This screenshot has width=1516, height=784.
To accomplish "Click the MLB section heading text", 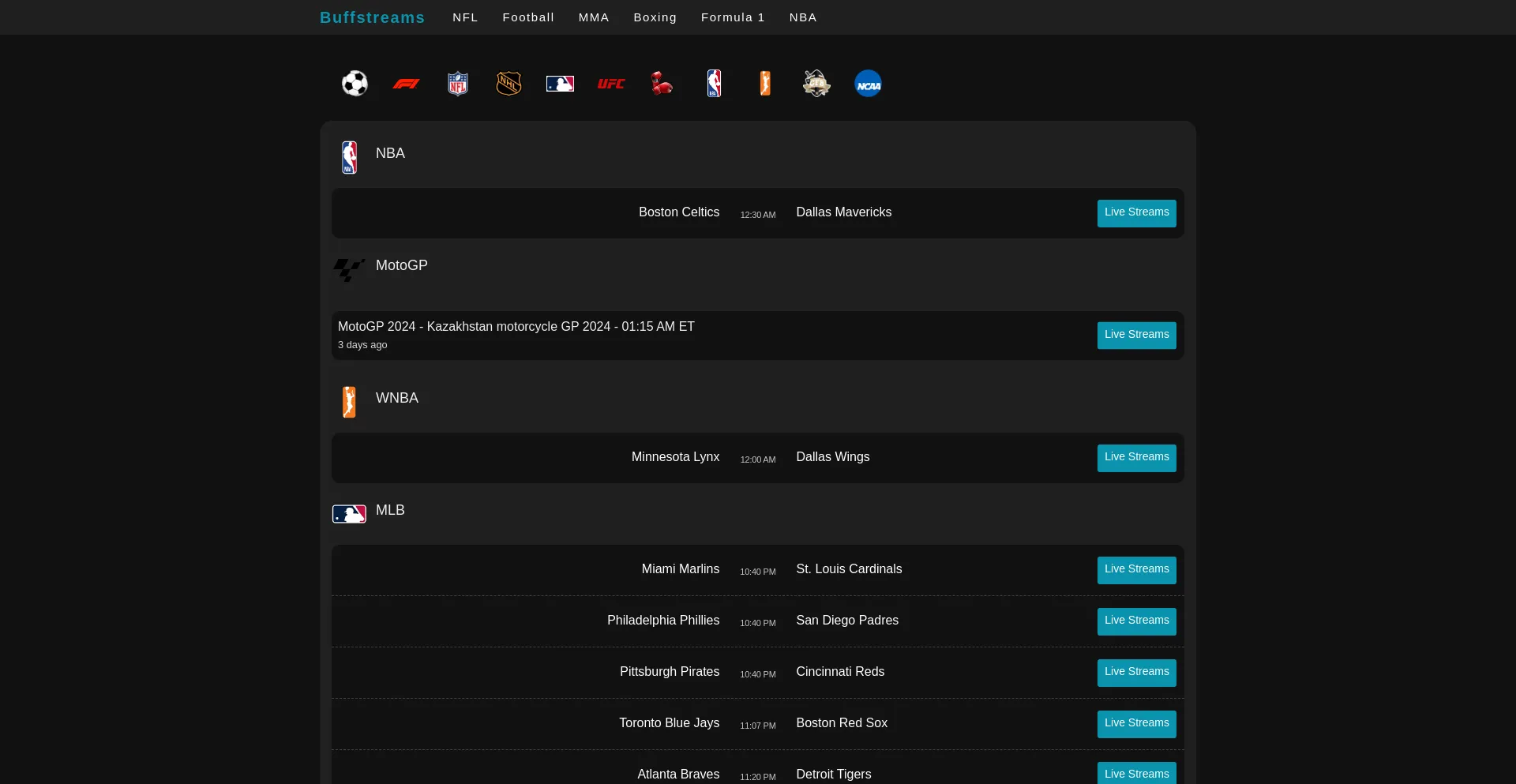I will coord(390,510).
